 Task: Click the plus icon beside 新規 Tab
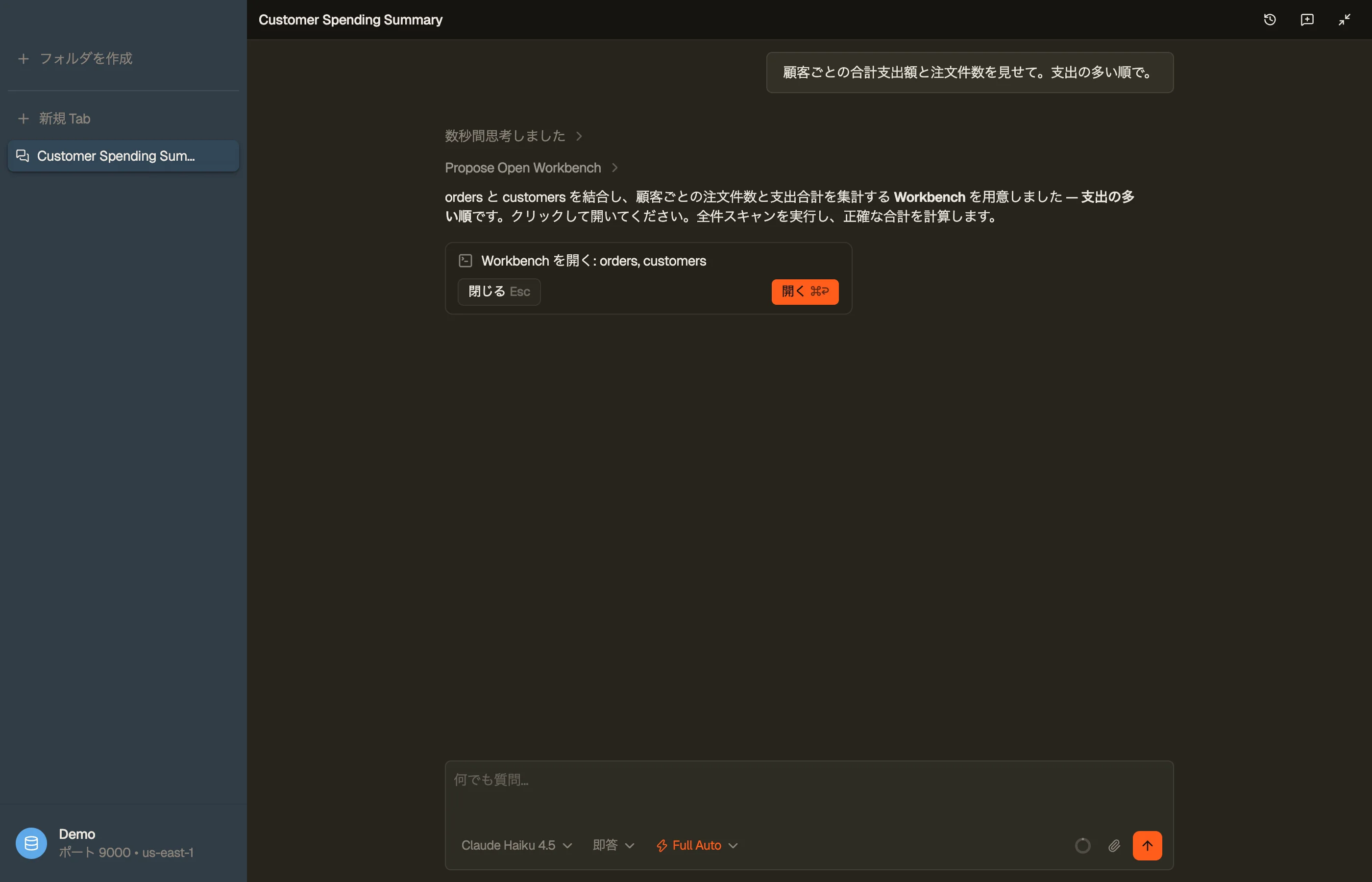(24, 119)
